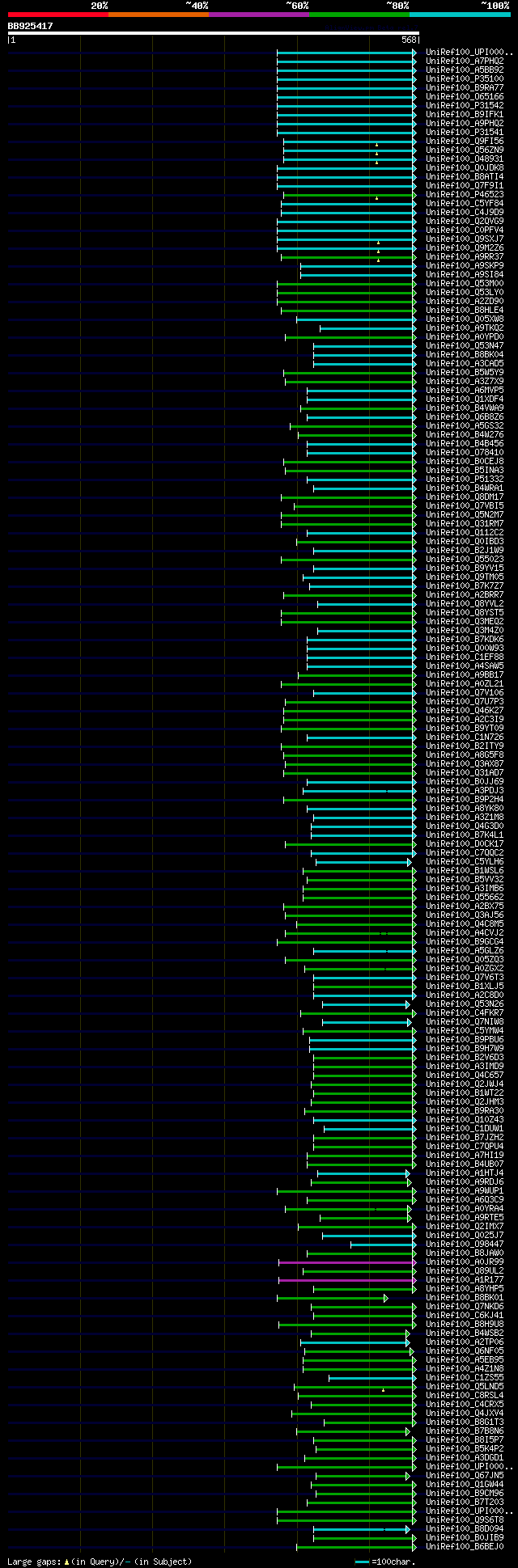Open hit UniRef100_A7PHQ2
518x1568 pixels.
465,61
